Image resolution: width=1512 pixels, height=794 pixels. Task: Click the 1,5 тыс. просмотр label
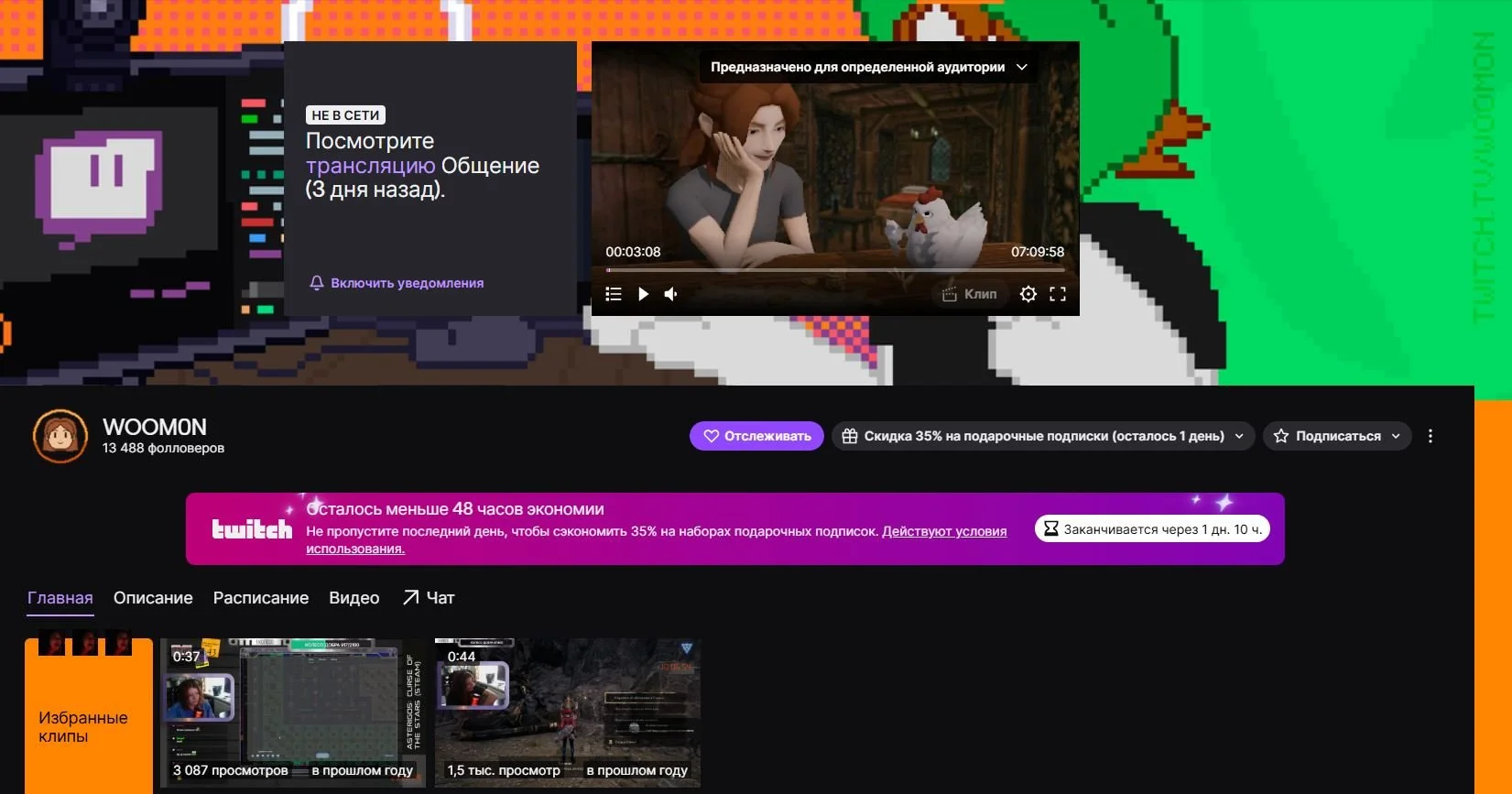point(504,770)
